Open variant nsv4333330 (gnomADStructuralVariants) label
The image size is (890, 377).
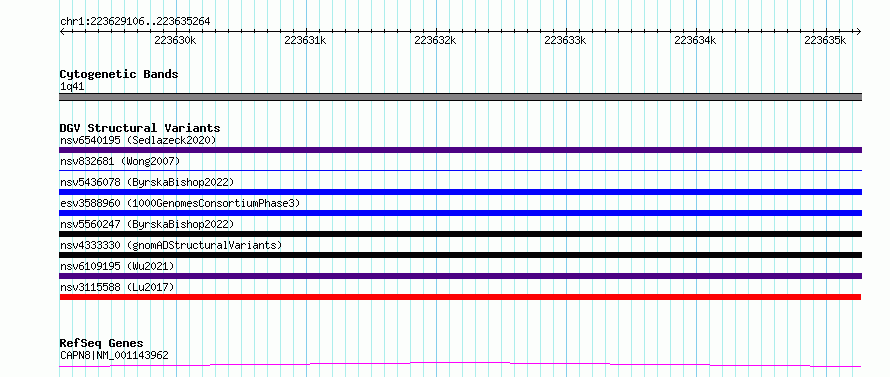171,245
